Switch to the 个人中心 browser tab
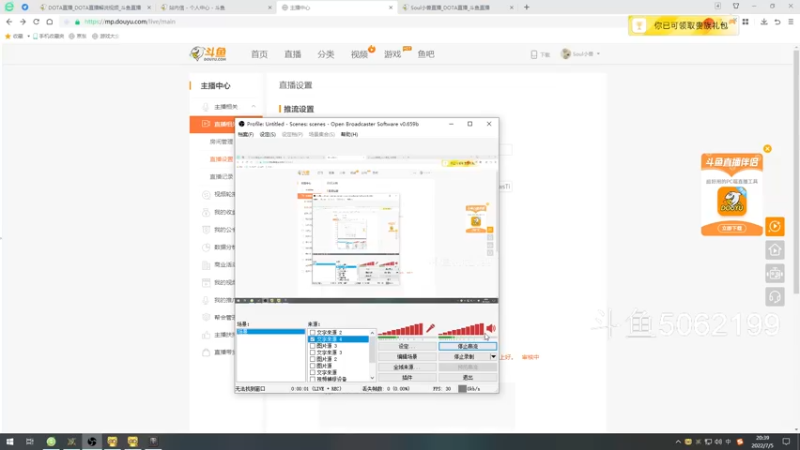 214,8
